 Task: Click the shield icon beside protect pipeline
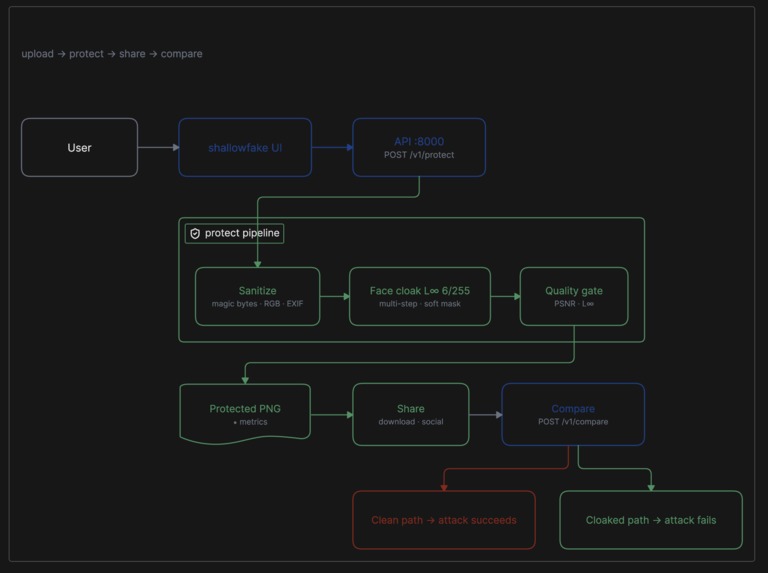tap(195, 234)
